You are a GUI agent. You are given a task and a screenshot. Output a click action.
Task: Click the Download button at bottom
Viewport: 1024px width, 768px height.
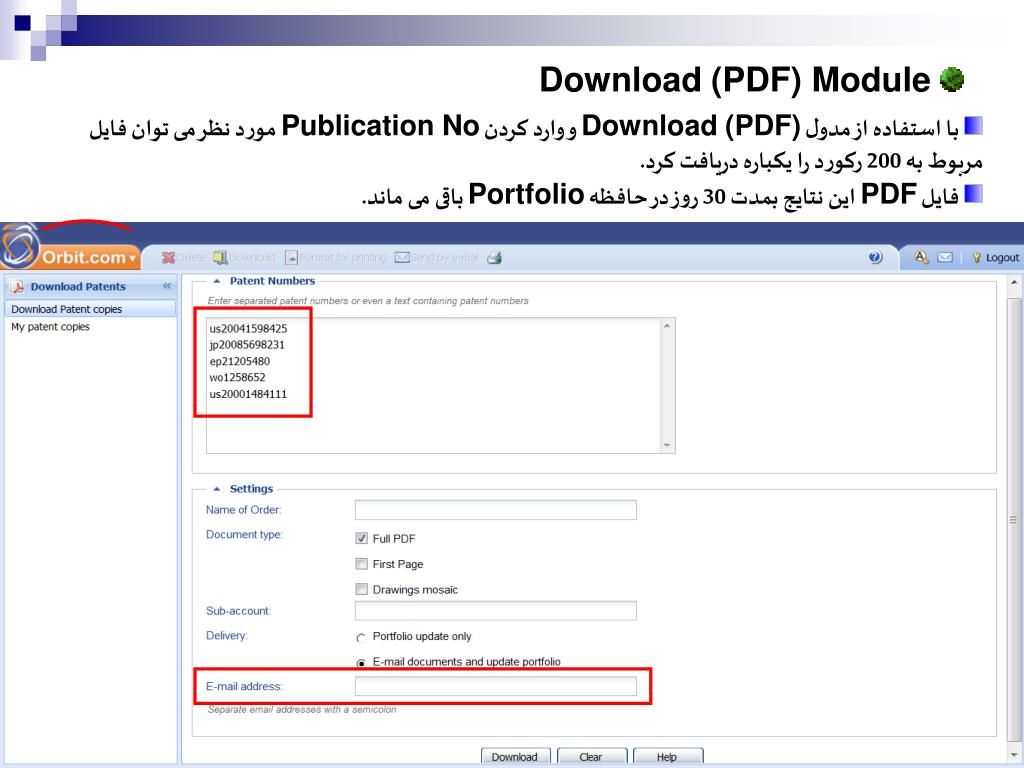point(515,756)
